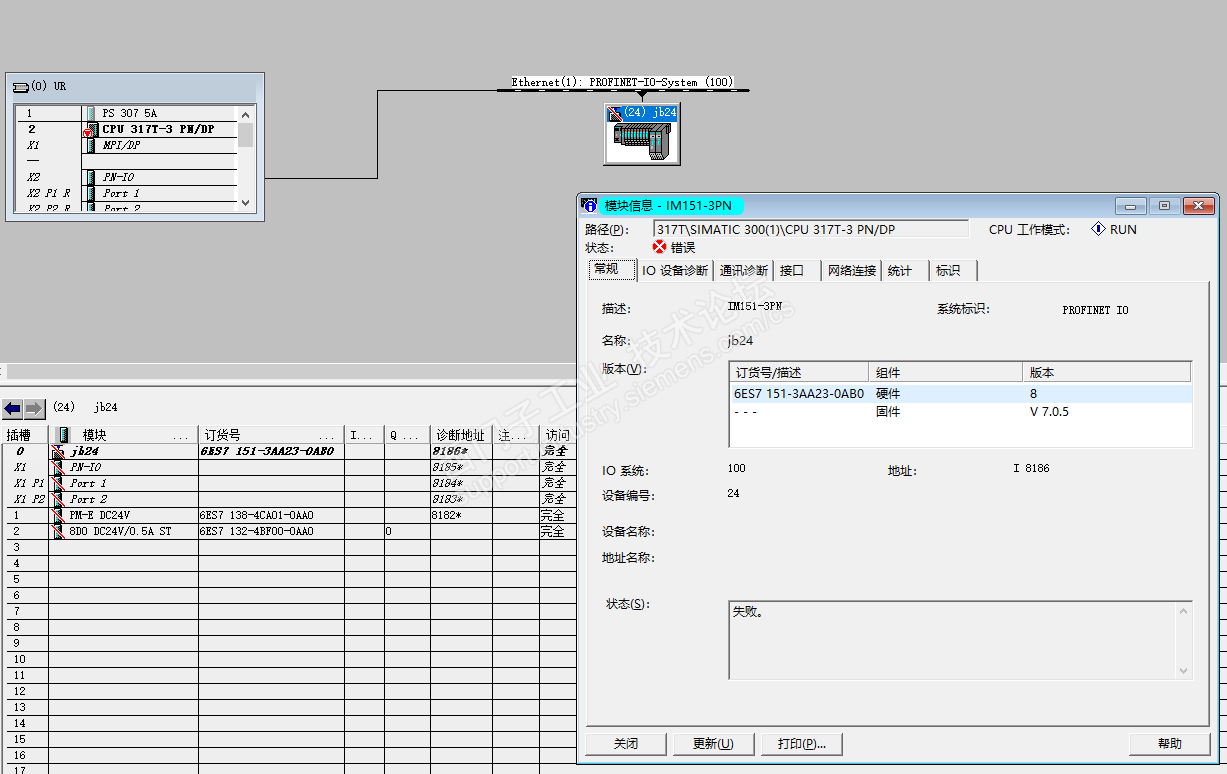Click diagnostic address 8182* cell
Screen dimensions: 1227x774
pyautogui.click(x=461, y=515)
